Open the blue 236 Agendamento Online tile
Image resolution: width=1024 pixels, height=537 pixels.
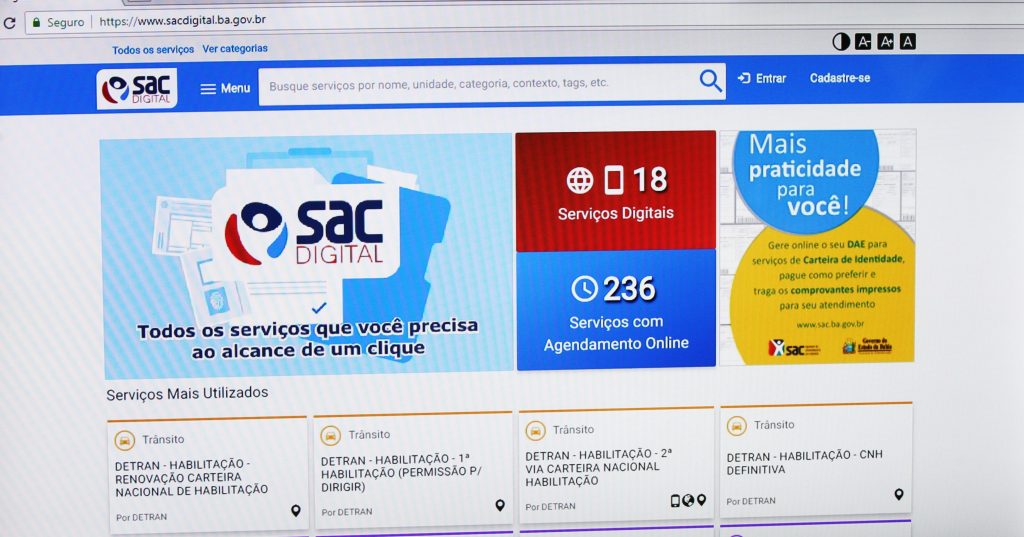(615, 309)
